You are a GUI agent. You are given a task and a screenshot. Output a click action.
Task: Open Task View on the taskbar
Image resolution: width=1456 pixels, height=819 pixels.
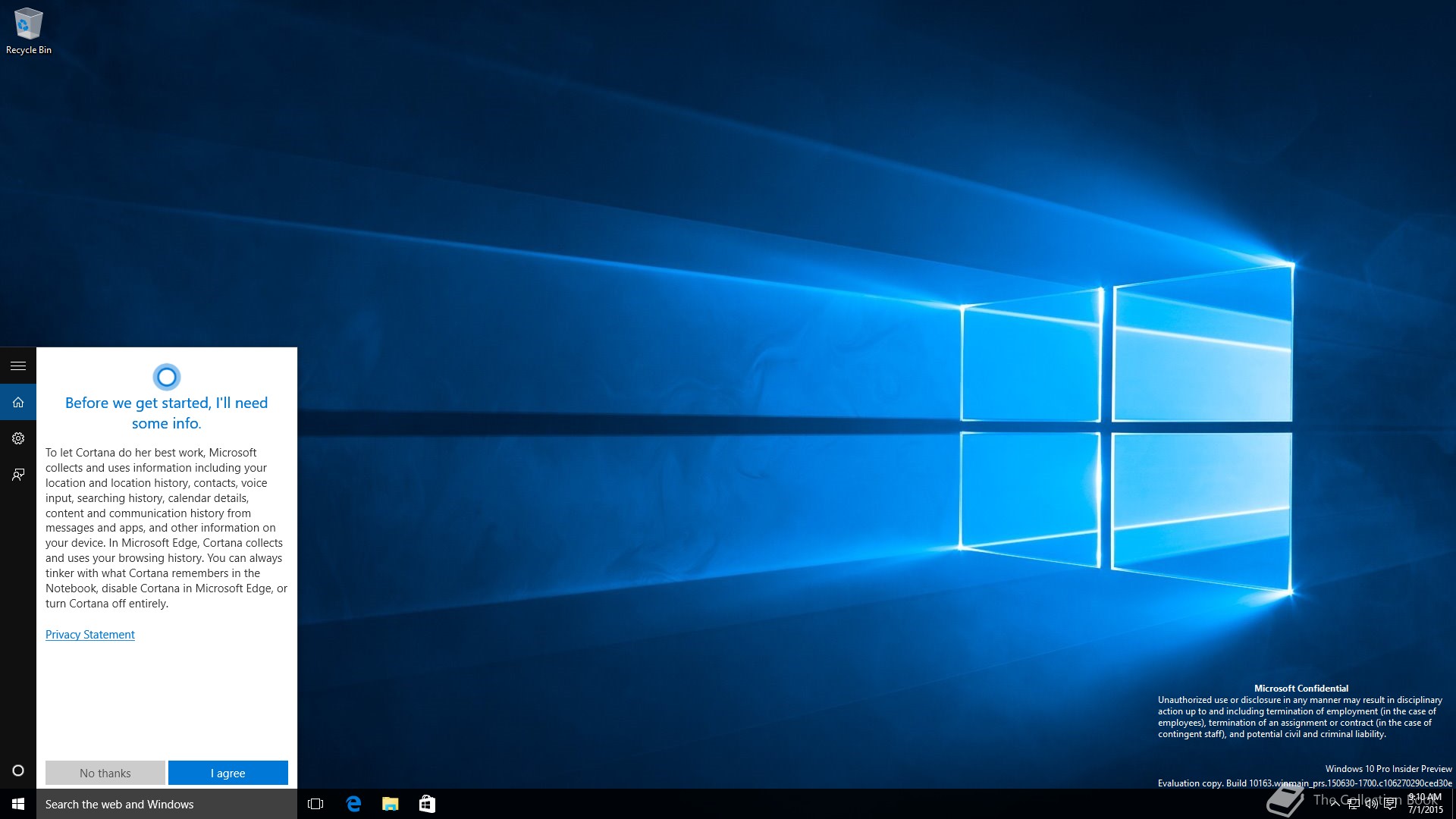point(315,804)
